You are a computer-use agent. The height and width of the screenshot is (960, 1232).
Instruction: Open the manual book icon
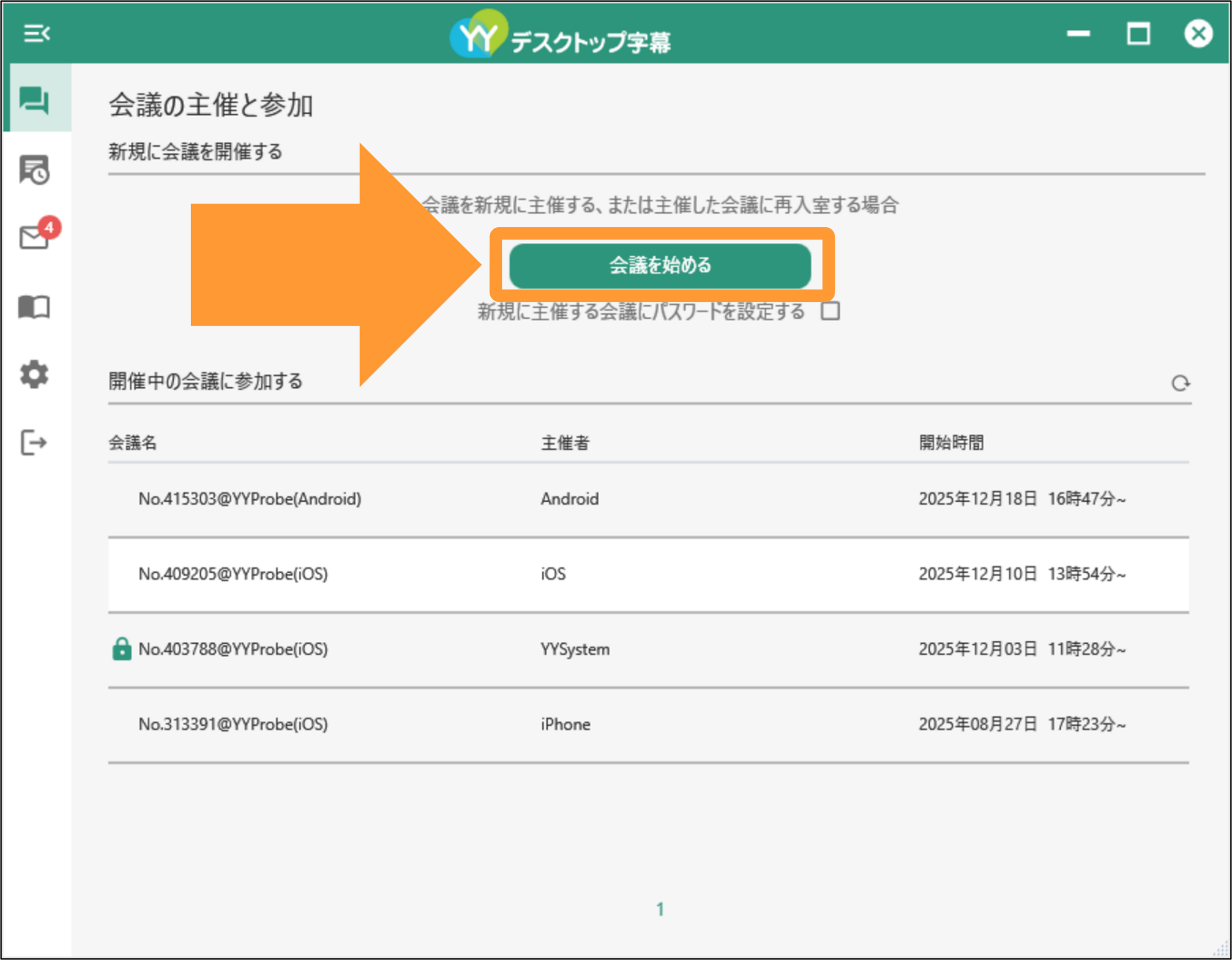[x=35, y=307]
